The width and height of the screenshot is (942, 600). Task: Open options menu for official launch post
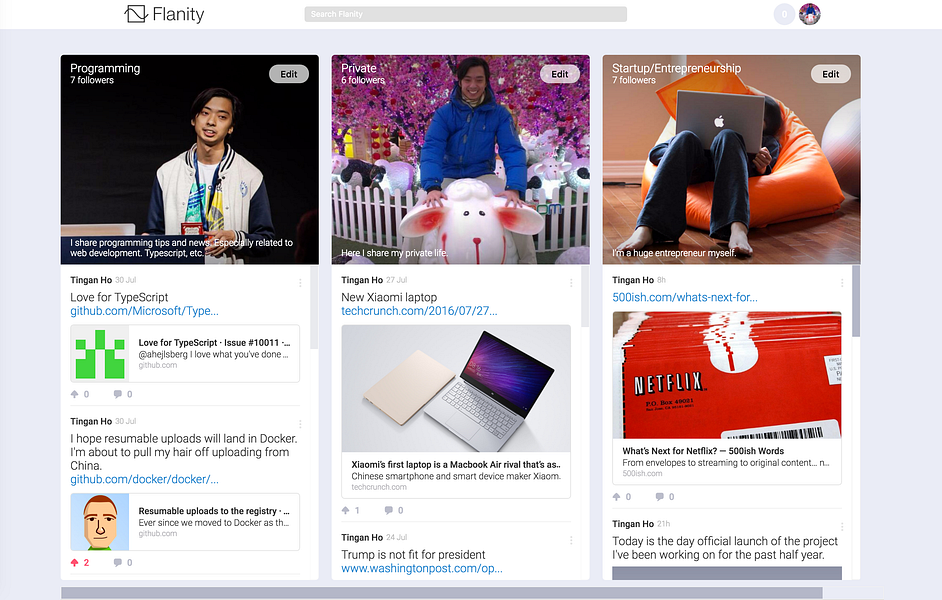842,526
